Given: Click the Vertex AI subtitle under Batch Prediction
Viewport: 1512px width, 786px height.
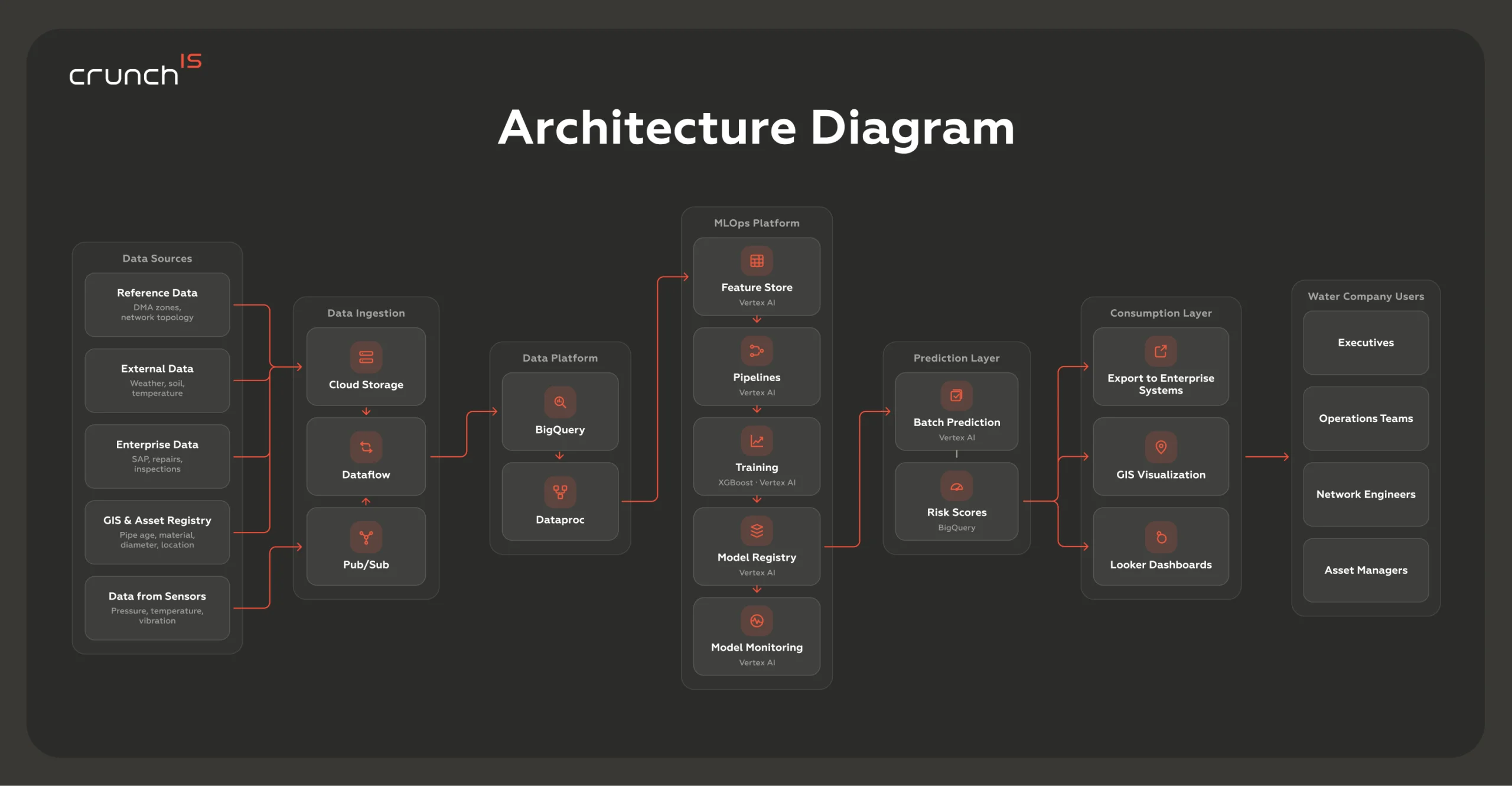Looking at the screenshot, I should pyautogui.click(x=956, y=437).
